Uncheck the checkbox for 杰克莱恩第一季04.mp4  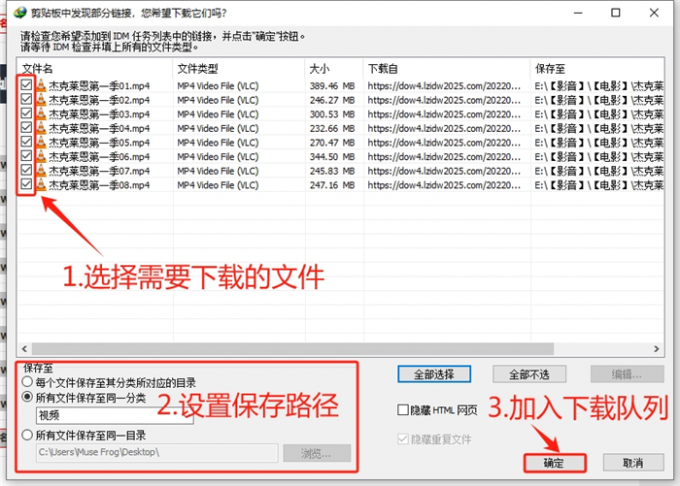[x=26, y=127]
